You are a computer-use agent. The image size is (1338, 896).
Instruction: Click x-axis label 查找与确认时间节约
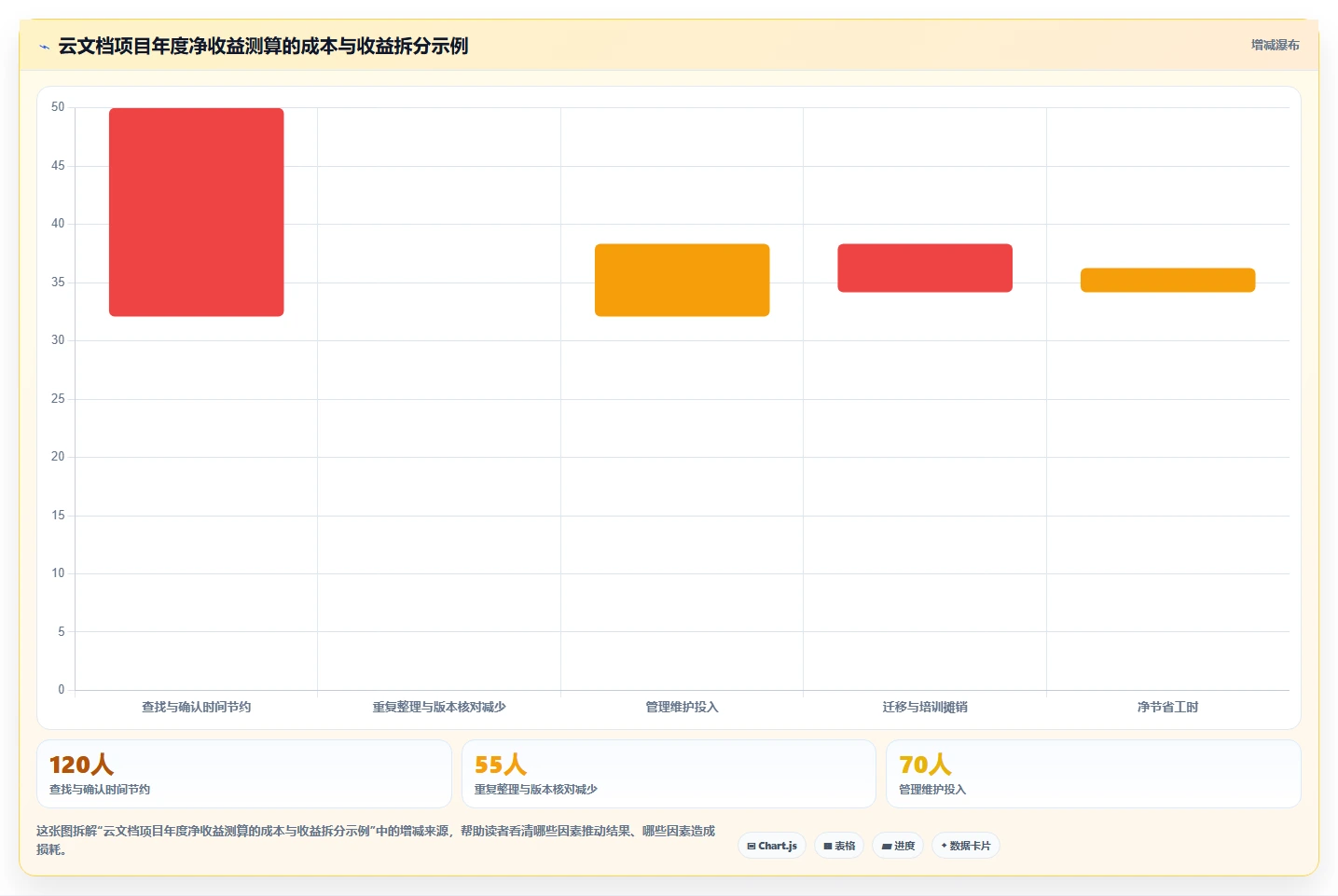pyautogui.click(x=197, y=707)
